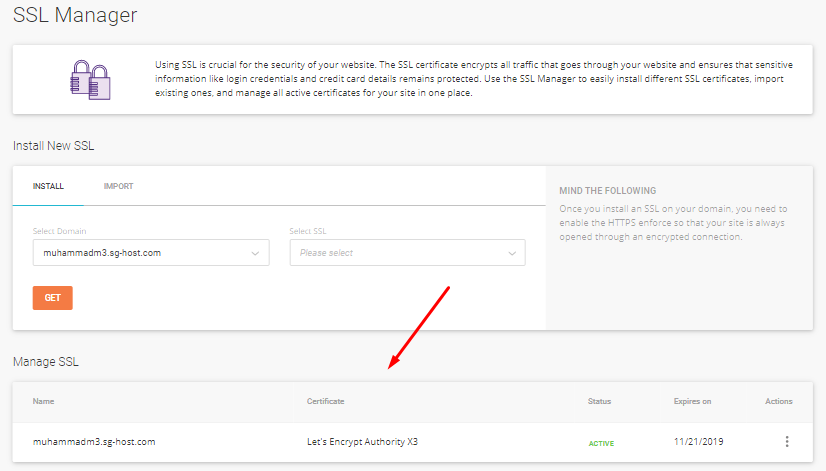This screenshot has width=826, height=471.
Task: Click the expiry date 11/21/2019
Action: (699, 441)
